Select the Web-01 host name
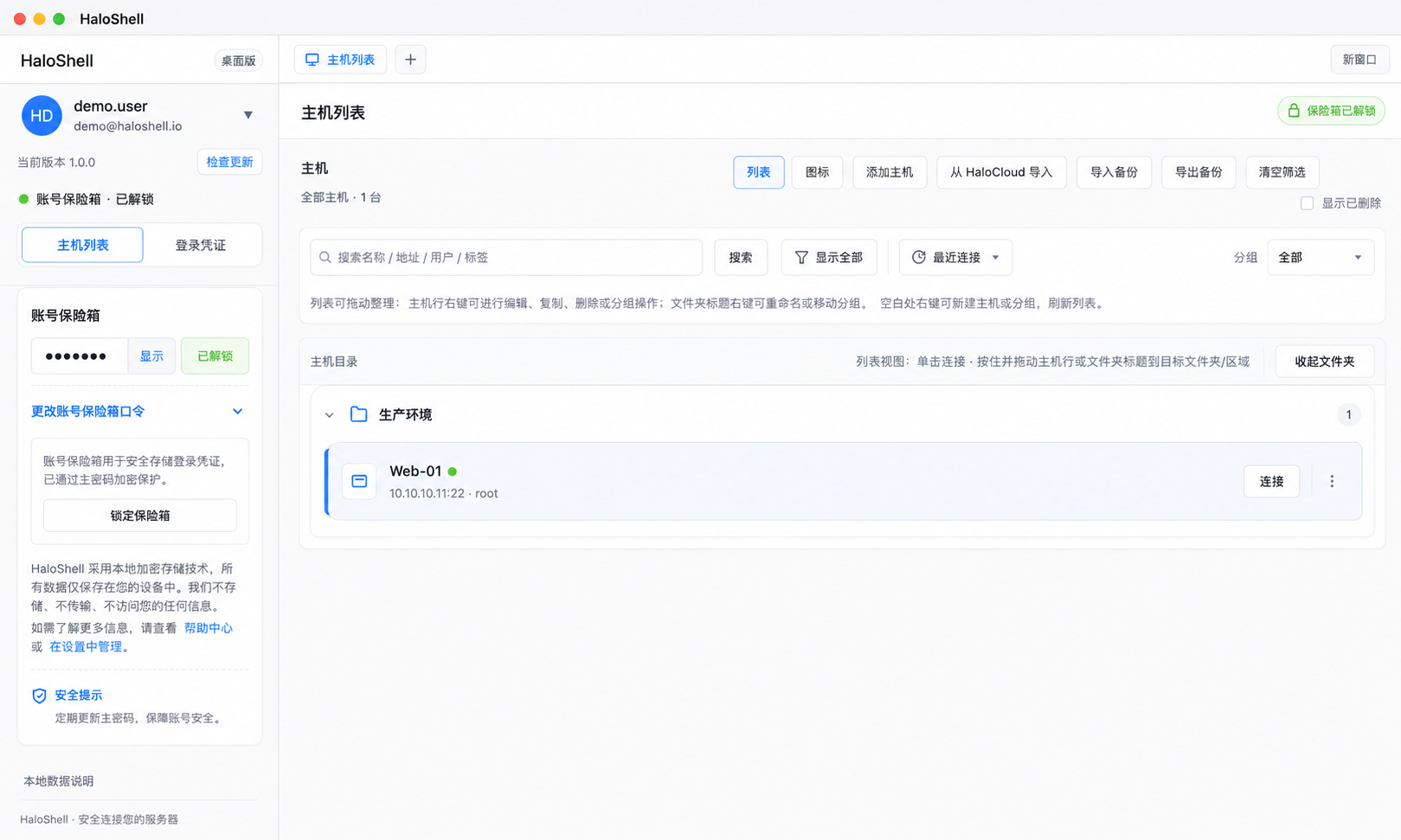The height and width of the screenshot is (840, 1401). 415,471
